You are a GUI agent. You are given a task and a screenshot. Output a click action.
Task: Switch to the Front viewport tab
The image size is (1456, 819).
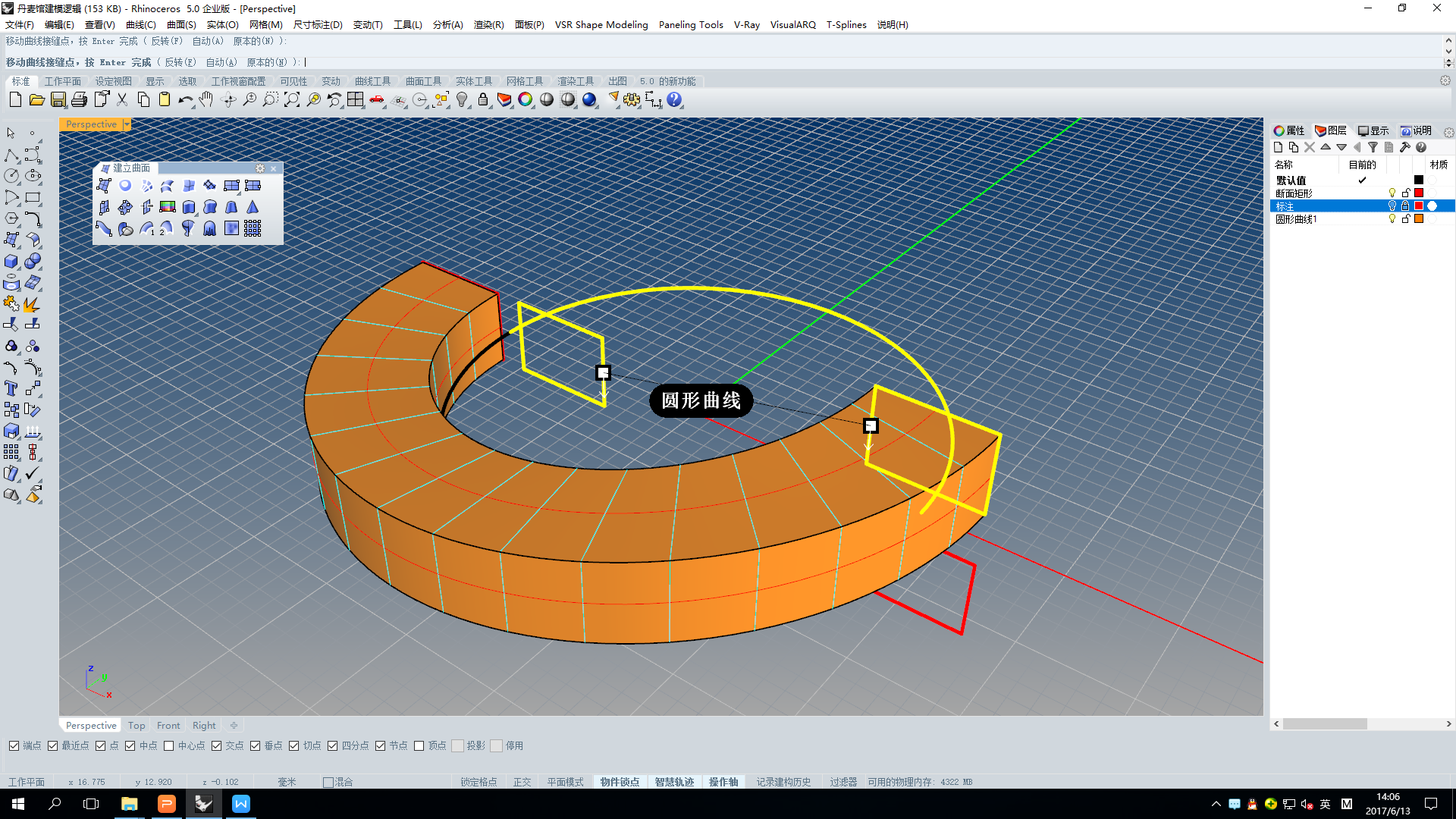coord(167,725)
